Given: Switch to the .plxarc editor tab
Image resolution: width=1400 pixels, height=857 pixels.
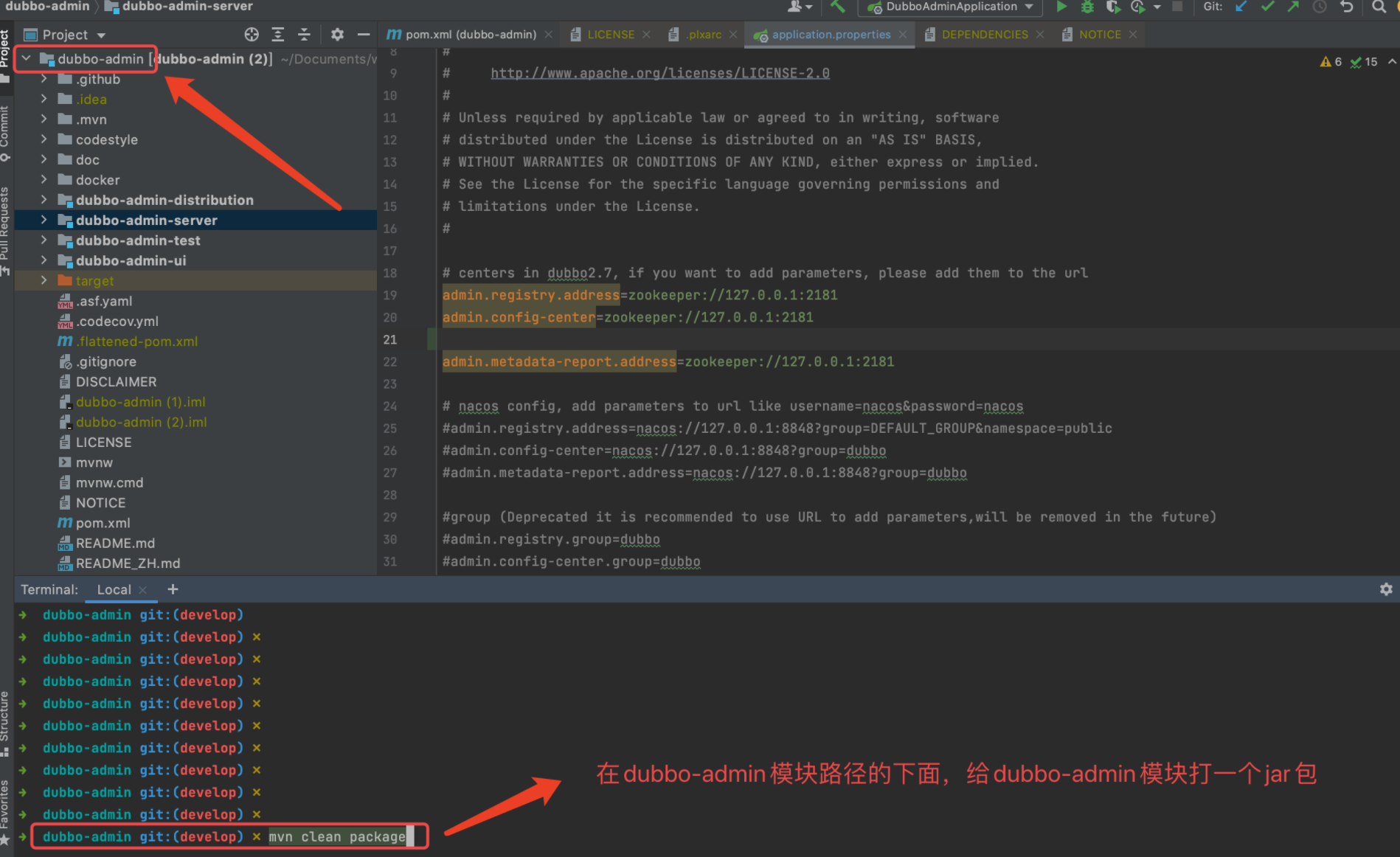Looking at the screenshot, I should pyautogui.click(x=703, y=35).
